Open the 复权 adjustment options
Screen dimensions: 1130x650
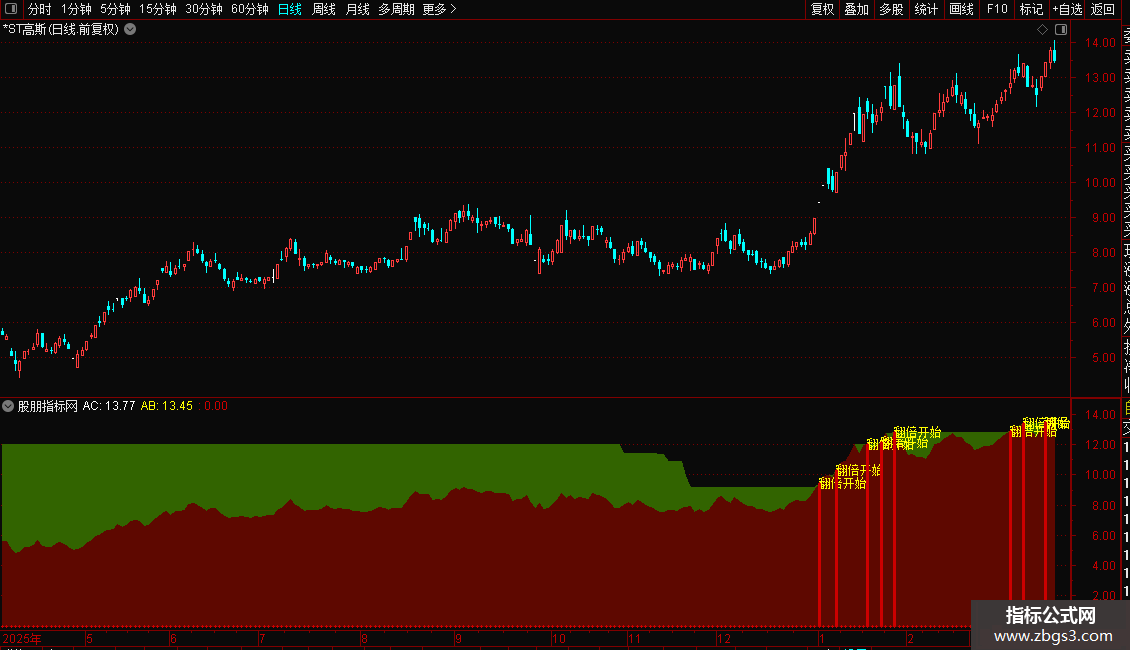[x=822, y=9]
